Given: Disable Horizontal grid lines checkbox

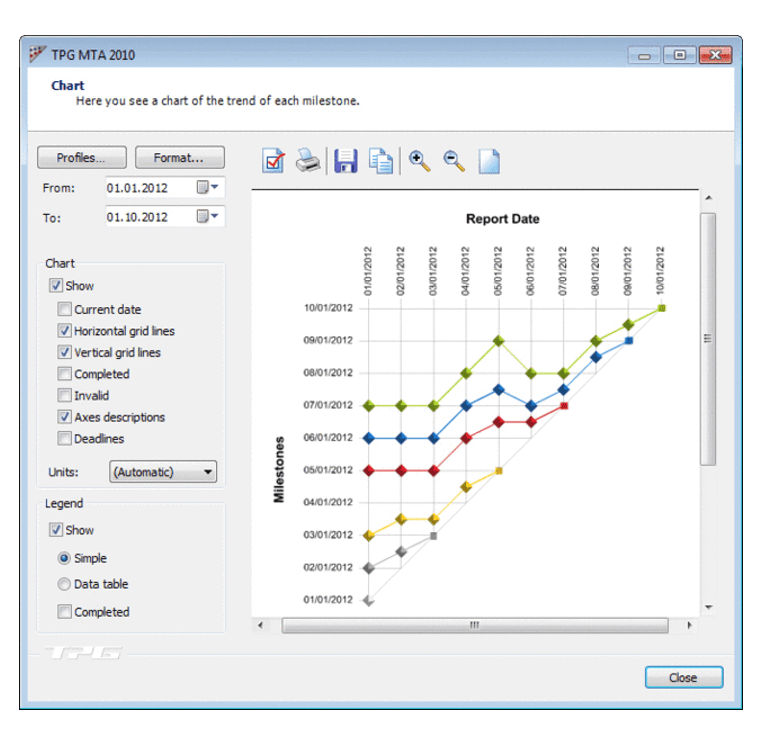Looking at the screenshot, I should tap(65, 331).
